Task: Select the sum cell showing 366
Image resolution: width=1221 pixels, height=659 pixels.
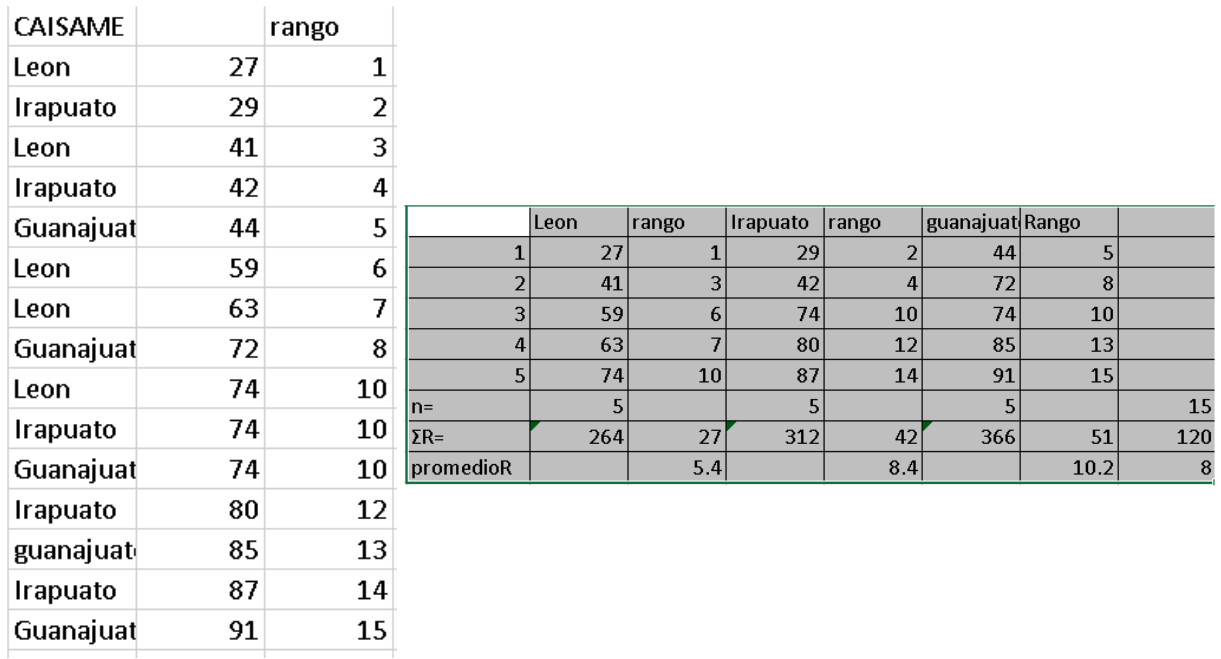Action: click(972, 436)
